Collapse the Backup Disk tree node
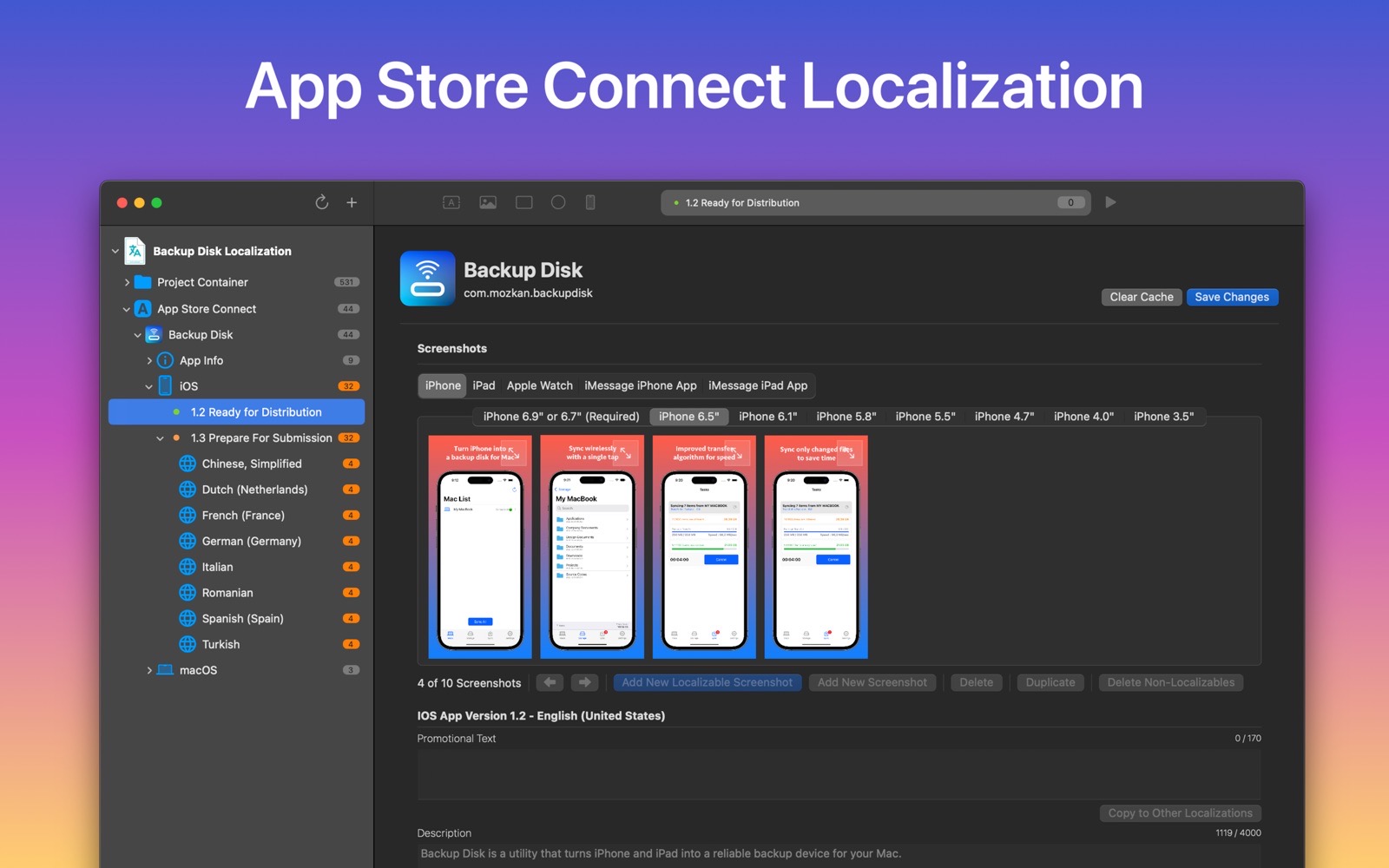Screen dimensions: 1389x868 [x=138, y=335]
